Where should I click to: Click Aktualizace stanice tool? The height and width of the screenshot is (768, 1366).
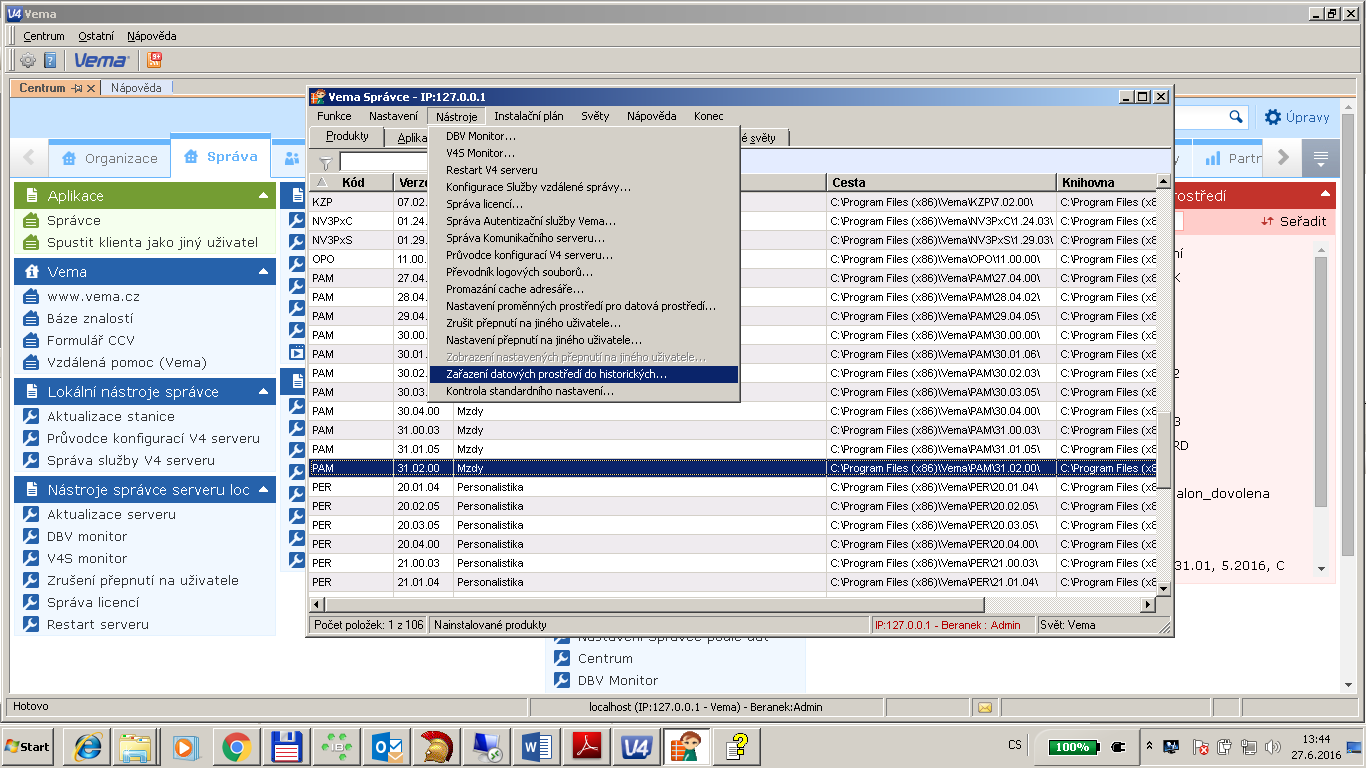coord(110,416)
